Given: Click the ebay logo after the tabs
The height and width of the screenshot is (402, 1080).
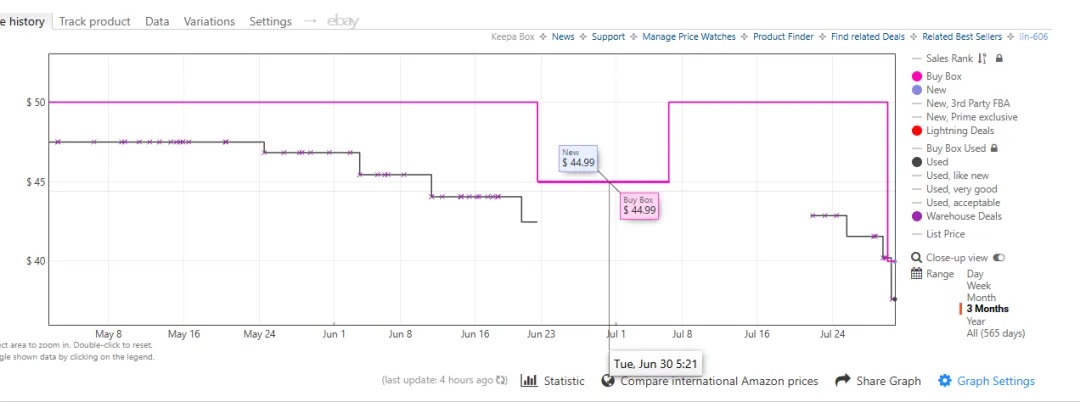Looking at the screenshot, I should point(342,21).
